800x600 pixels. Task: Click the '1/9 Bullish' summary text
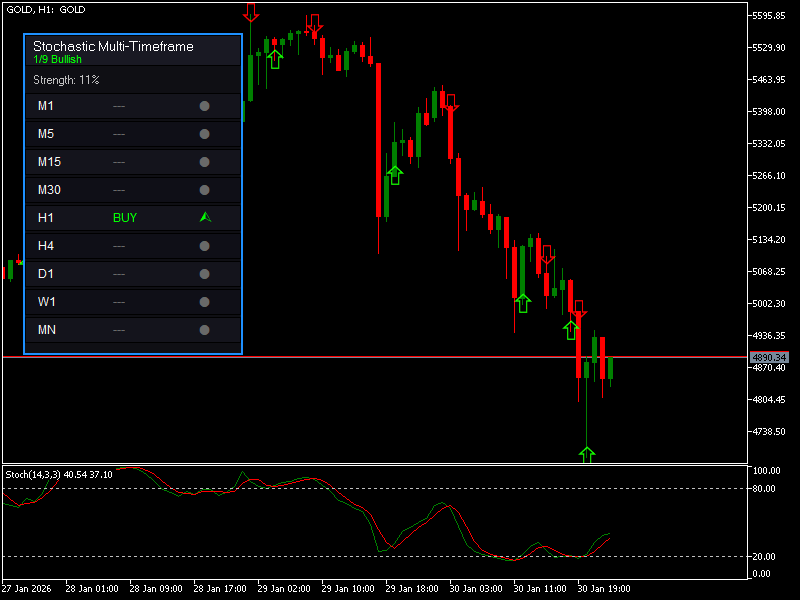click(x=57, y=59)
